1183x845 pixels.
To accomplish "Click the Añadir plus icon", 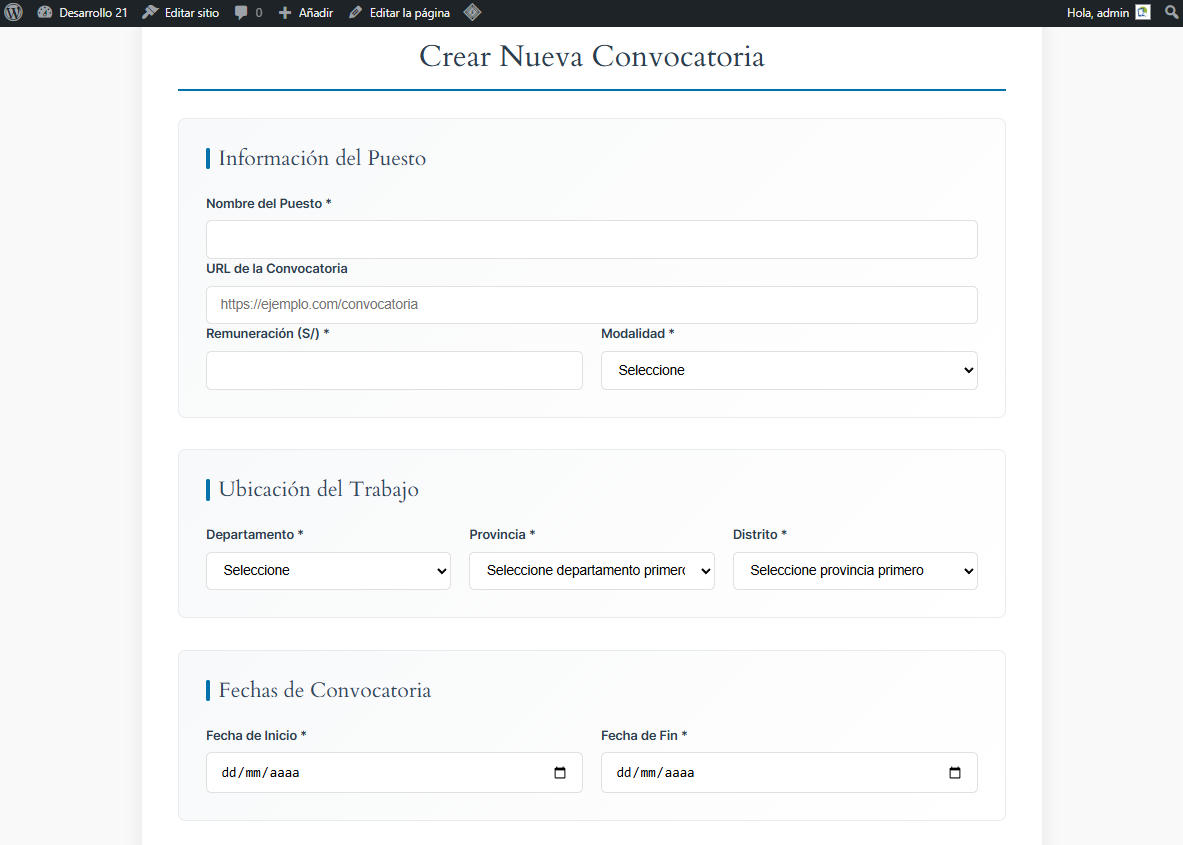I will point(285,13).
